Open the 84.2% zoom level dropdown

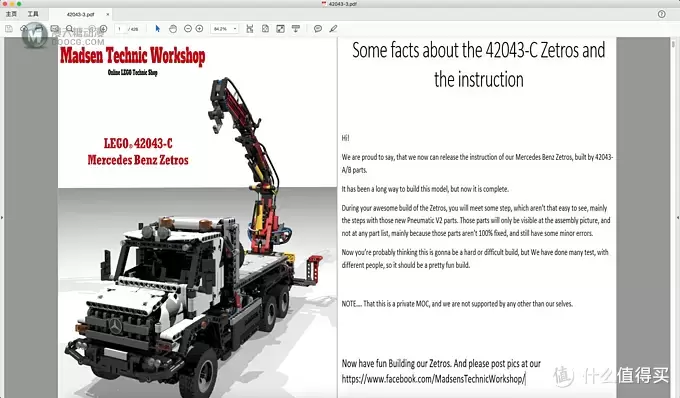click(x=225, y=29)
